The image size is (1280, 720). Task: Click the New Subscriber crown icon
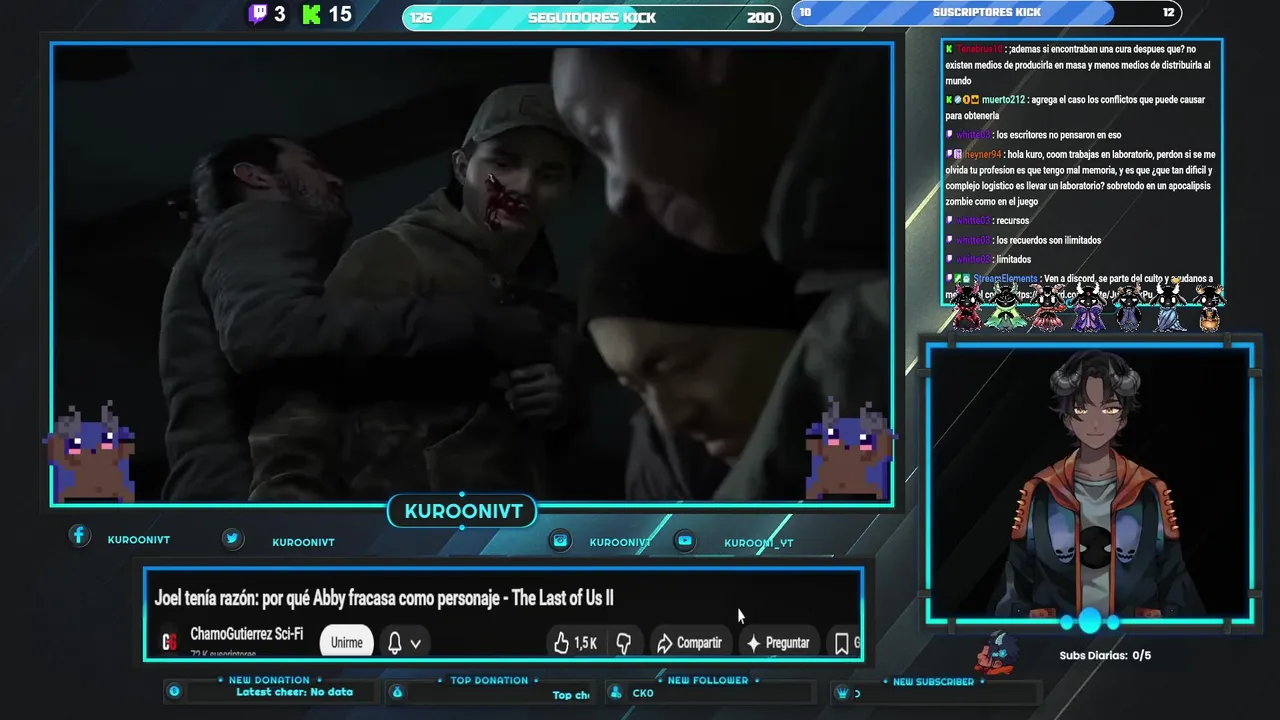click(842, 692)
